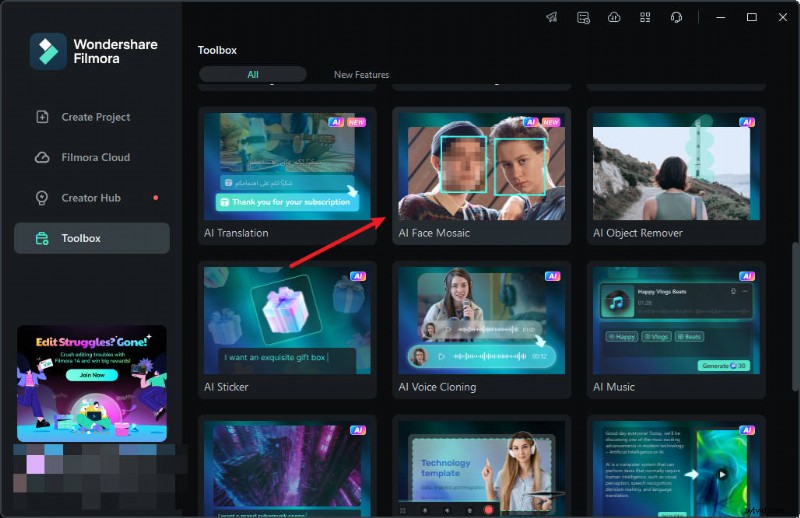
Task: Click the task list icon in title bar
Action: (583, 17)
